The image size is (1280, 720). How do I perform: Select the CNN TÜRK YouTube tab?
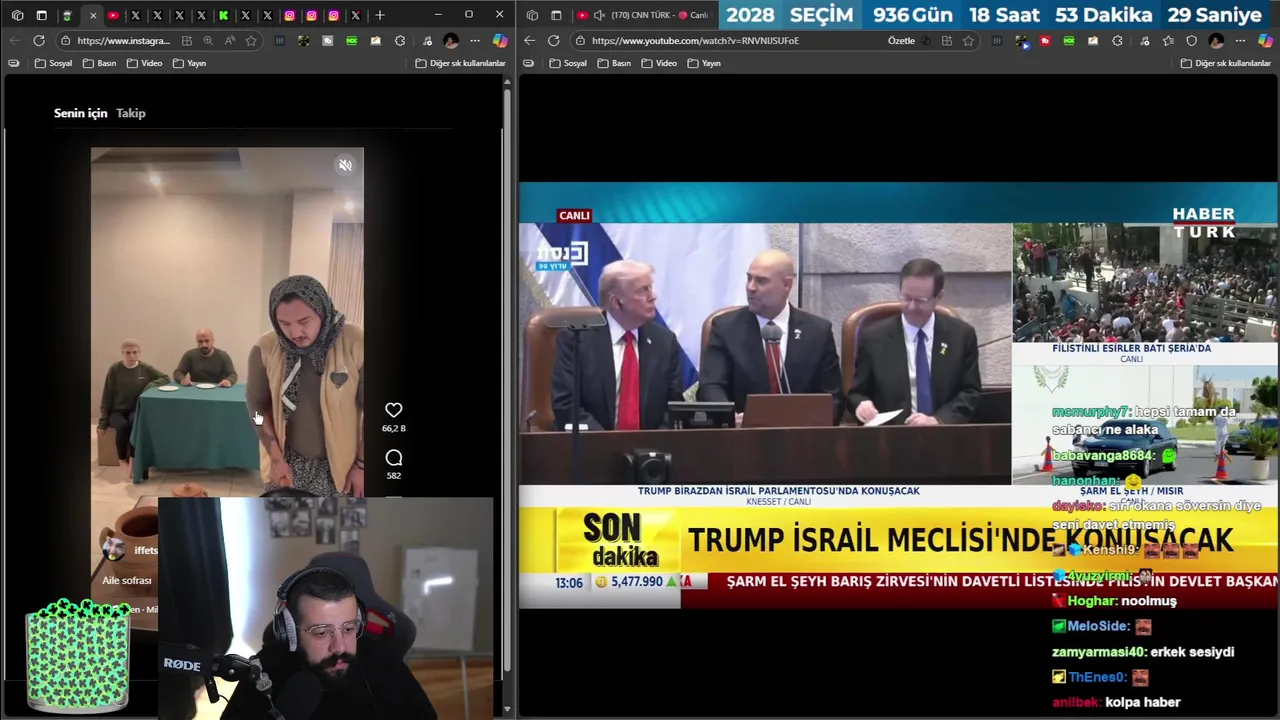pyautogui.click(x=645, y=15)
